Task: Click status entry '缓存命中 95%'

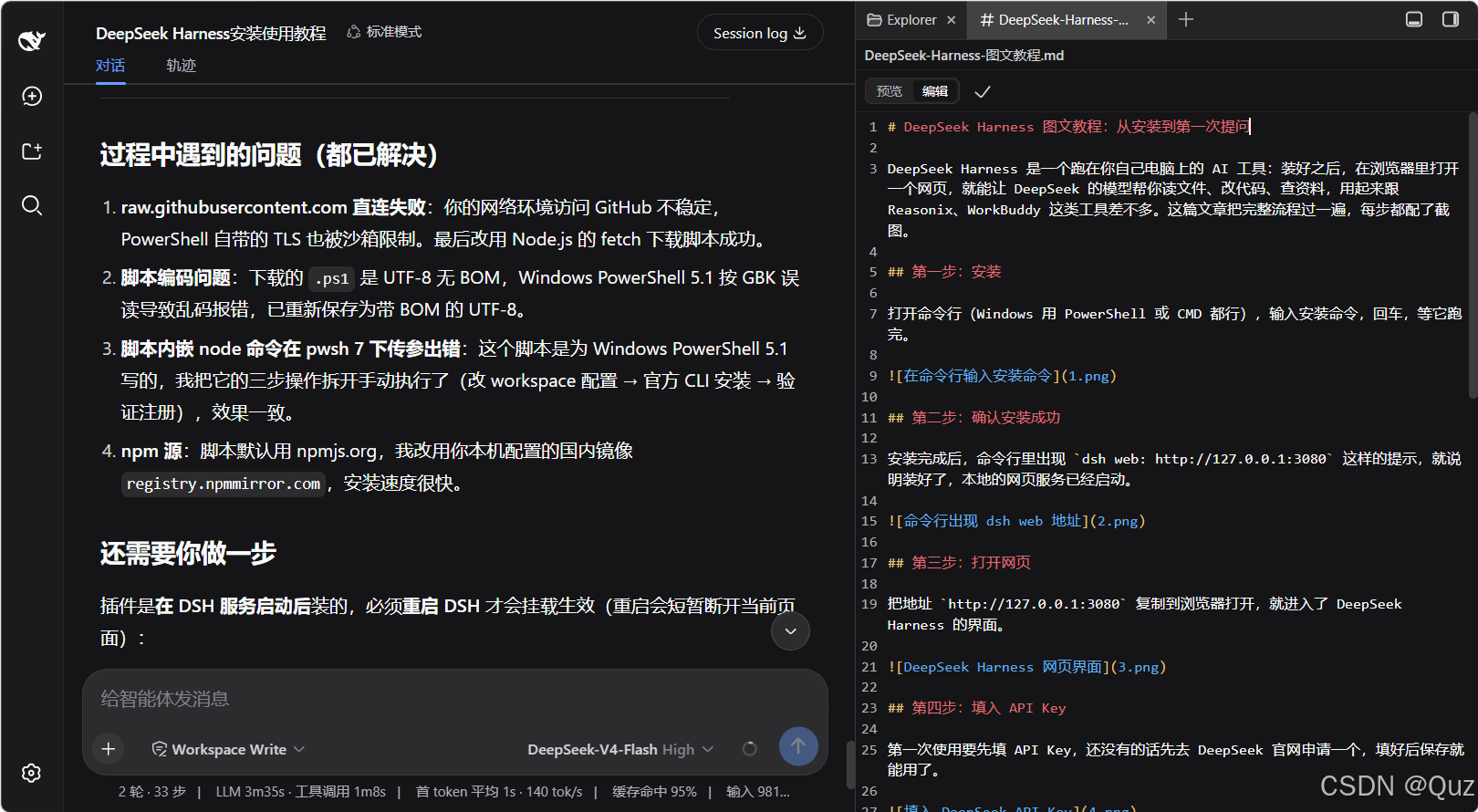Action: [653, 792]
